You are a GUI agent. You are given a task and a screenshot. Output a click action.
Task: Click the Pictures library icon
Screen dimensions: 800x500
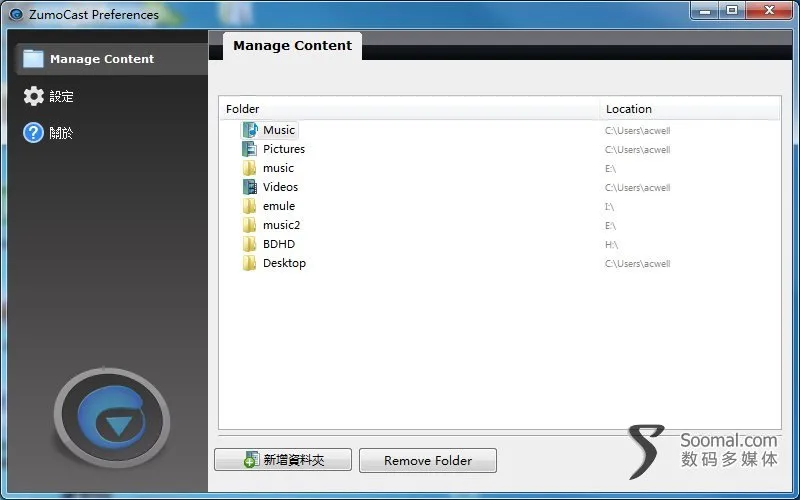point(249,149)
